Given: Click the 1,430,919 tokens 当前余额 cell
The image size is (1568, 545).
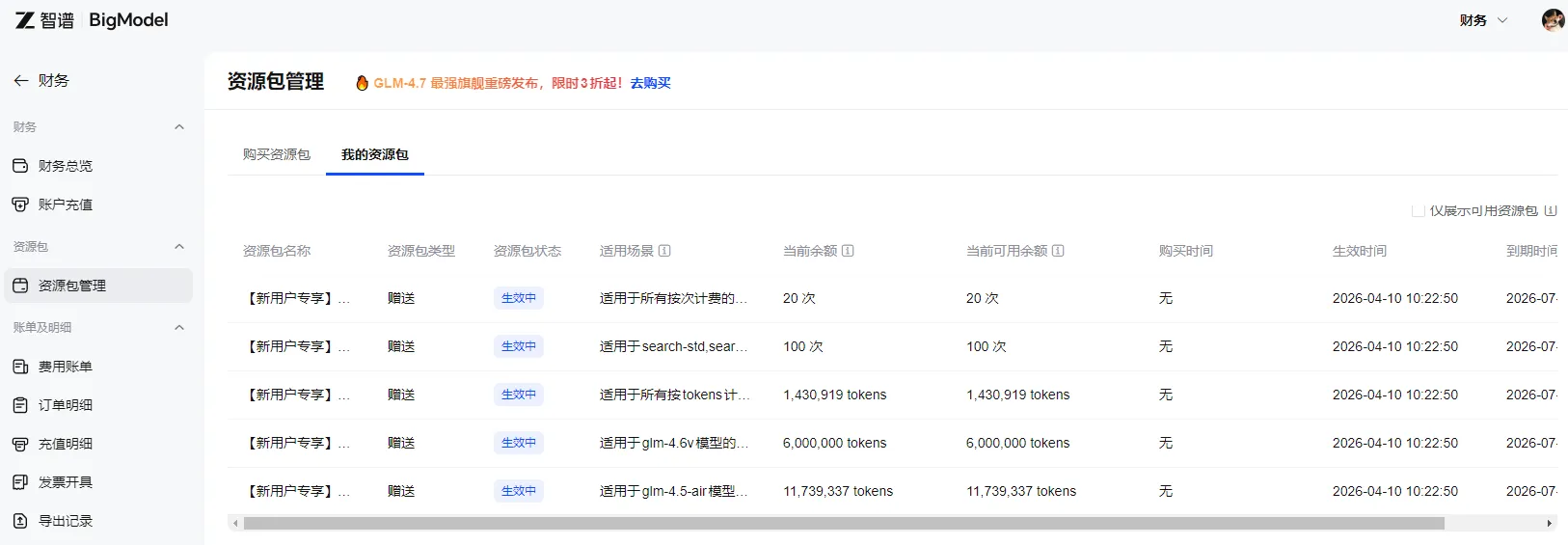Looking at the screenshot, I should (x=835, y=395).
